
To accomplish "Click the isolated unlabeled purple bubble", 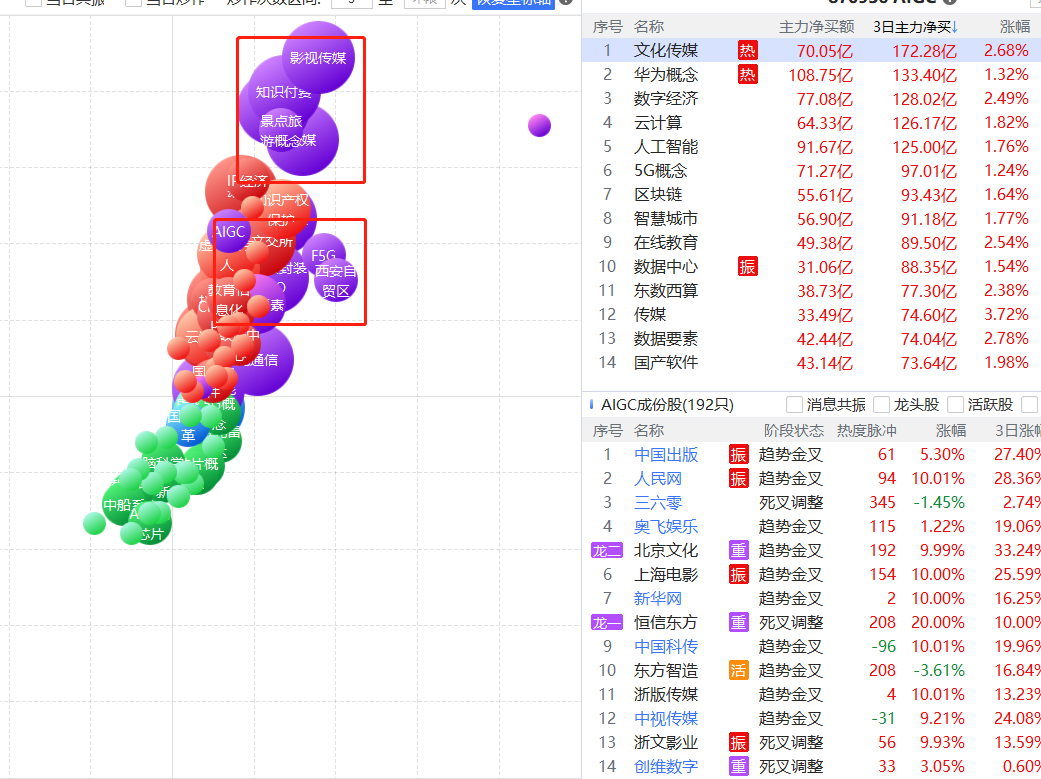I will pos(540,125).
